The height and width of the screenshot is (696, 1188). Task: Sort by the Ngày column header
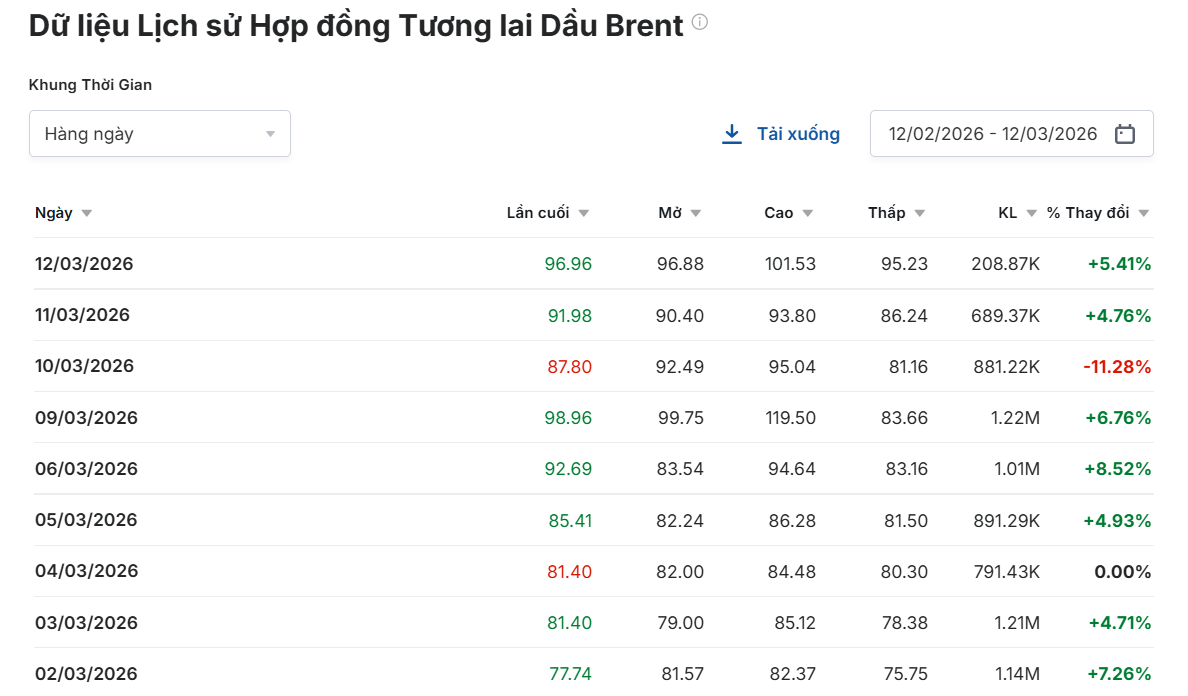(54, 213)
